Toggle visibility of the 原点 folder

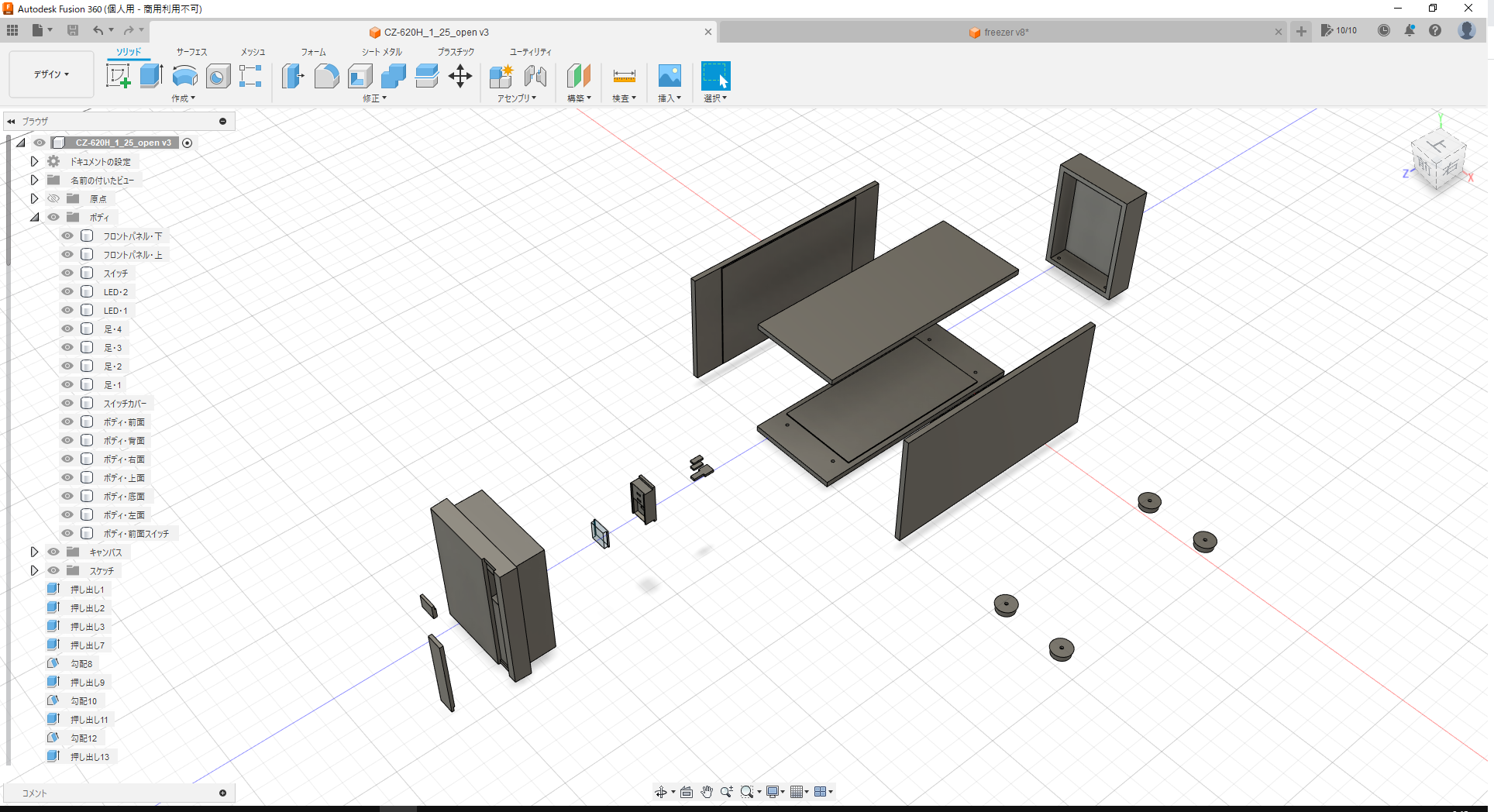click(53, 198)
